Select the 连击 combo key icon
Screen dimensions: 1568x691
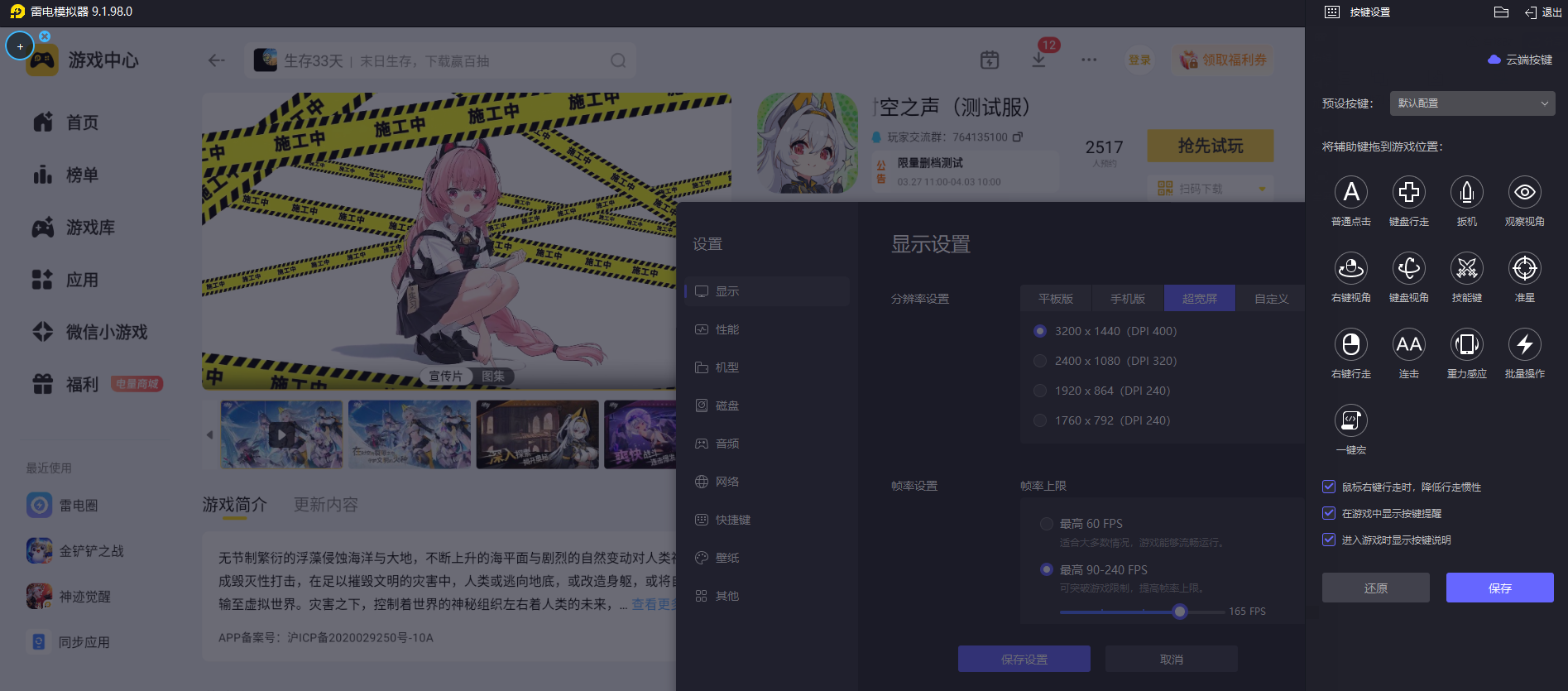1409,344
